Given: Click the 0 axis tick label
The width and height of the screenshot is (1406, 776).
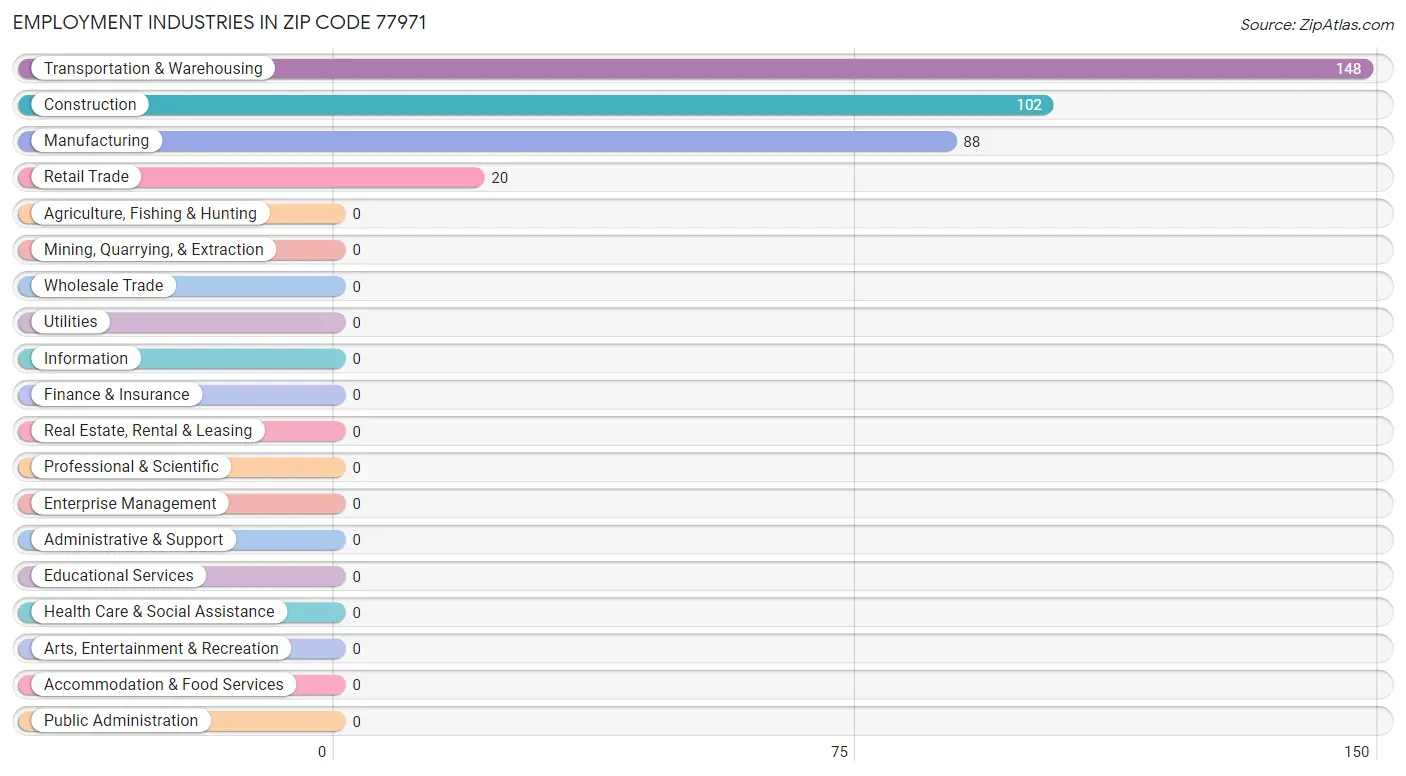Looking at the screenshot, I should click(322, 752).
